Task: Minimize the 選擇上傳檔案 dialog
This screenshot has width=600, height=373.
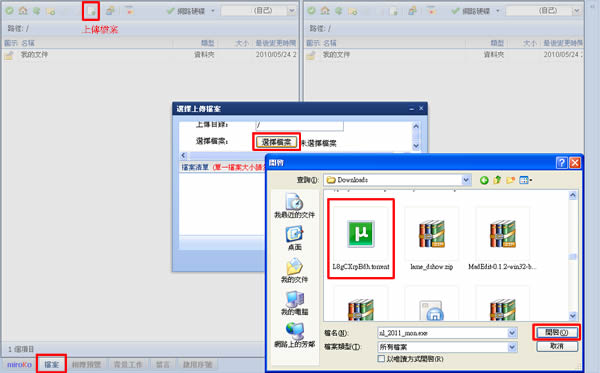Action: [411, 109]
